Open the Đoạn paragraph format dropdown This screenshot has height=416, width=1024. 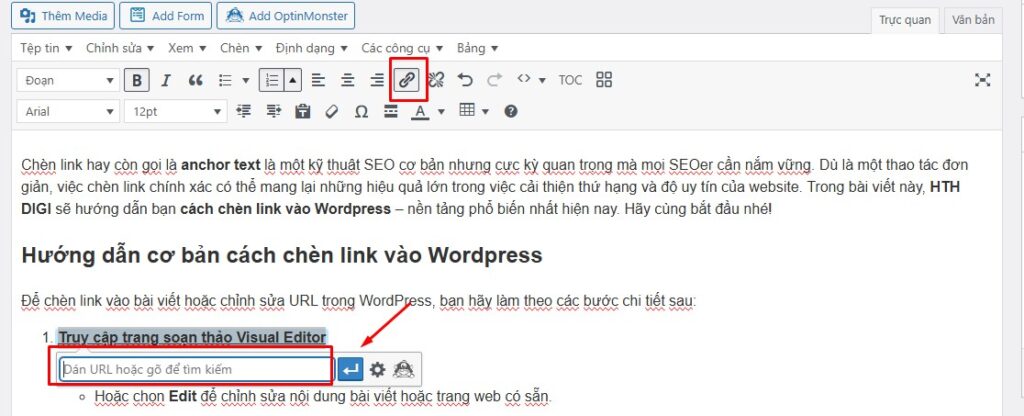pyautogui.click(x=69, y=80)
